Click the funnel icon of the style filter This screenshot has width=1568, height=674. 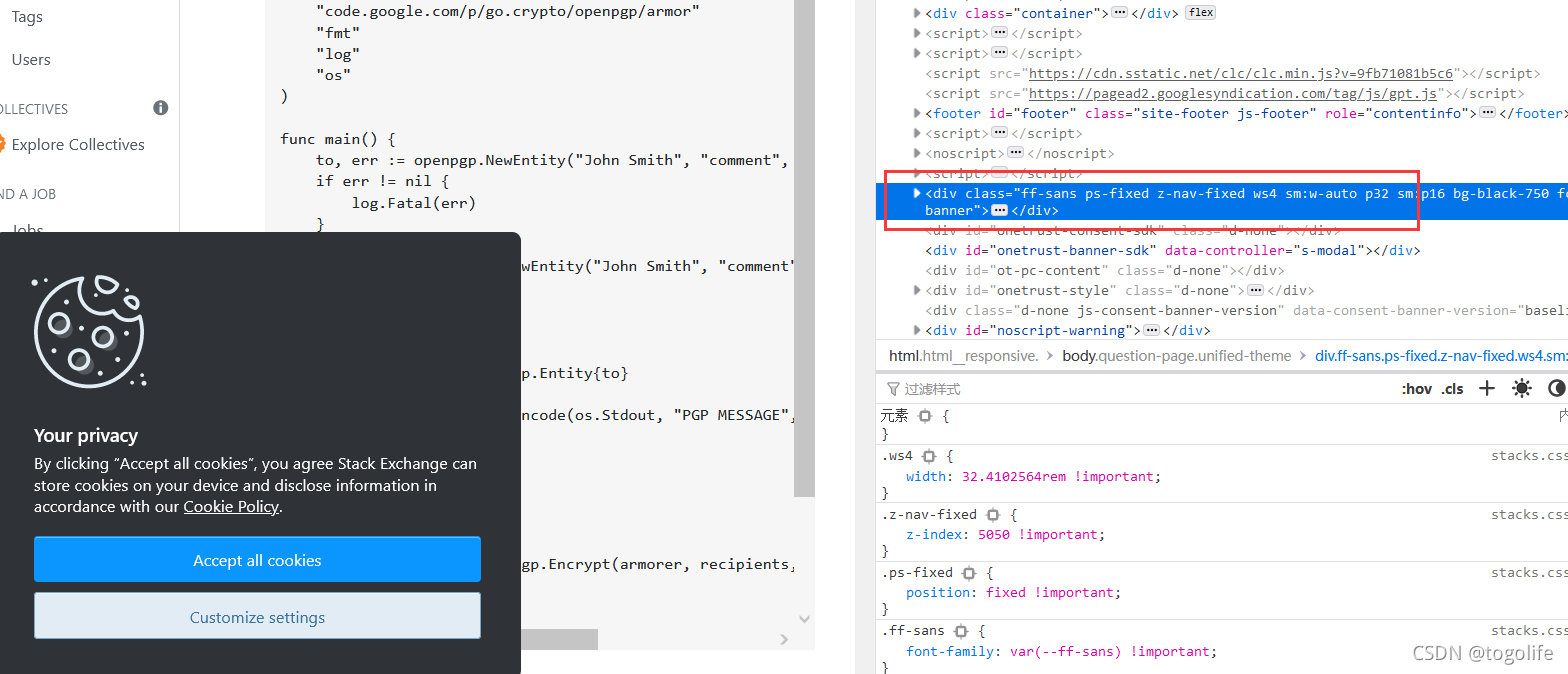pyautogui.click(x=893, y=389)
